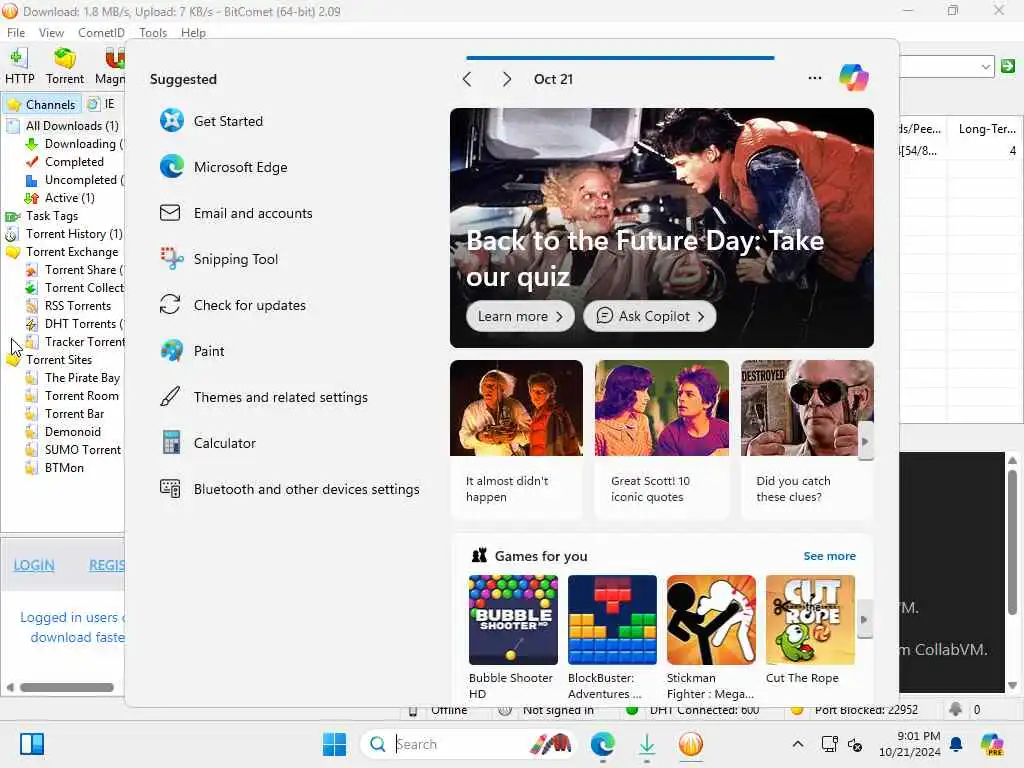Click the Copilot preview icon in the tray
This screenshot has height=768, width=1024.
point(992,744)
